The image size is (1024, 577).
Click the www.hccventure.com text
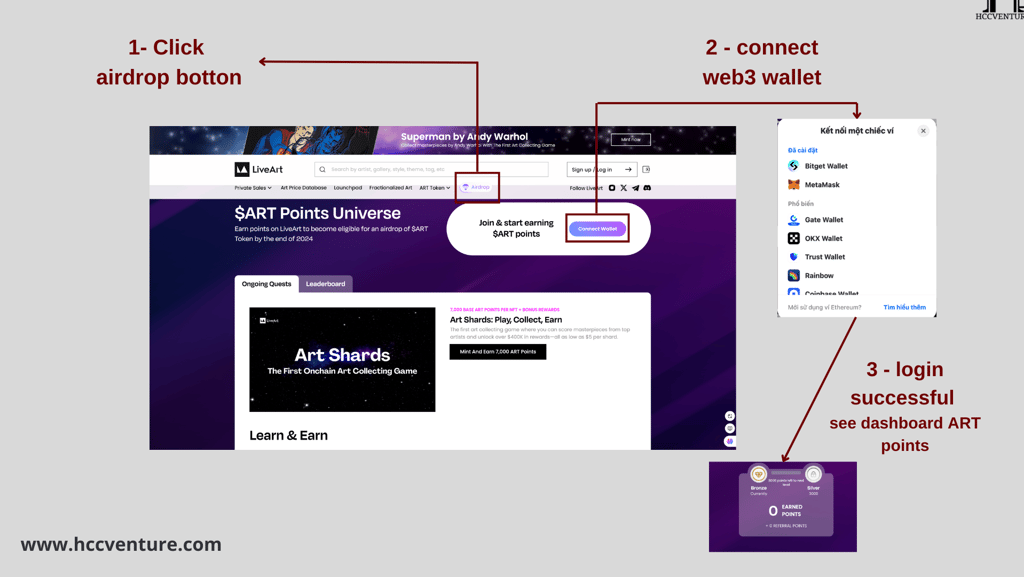[121, 544]
